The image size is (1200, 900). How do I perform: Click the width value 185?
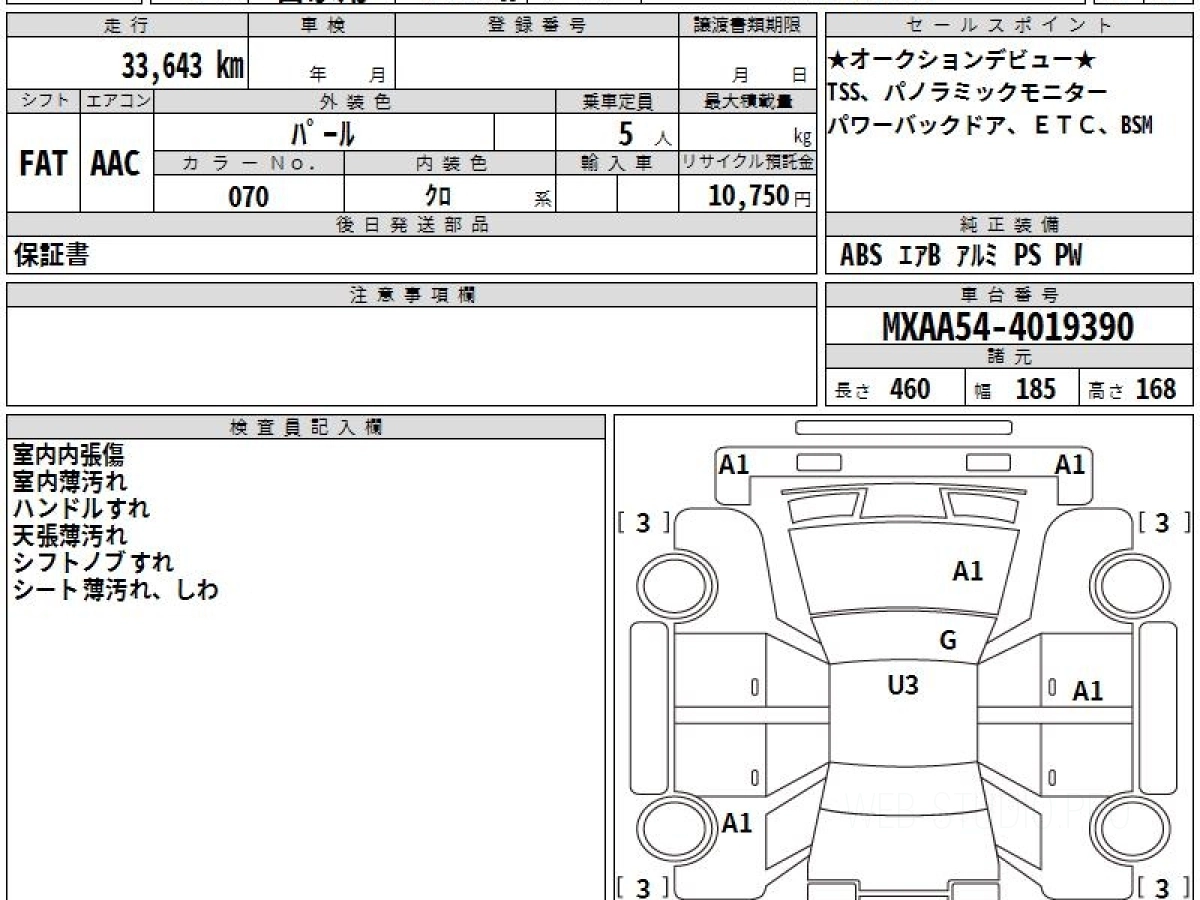(x=1035, y=389)
